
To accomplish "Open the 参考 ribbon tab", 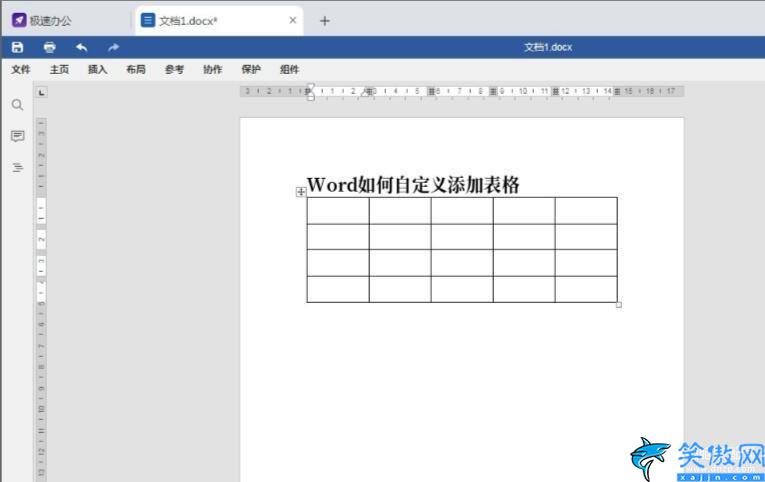I will pyautogui.click(x=174, y=69).
